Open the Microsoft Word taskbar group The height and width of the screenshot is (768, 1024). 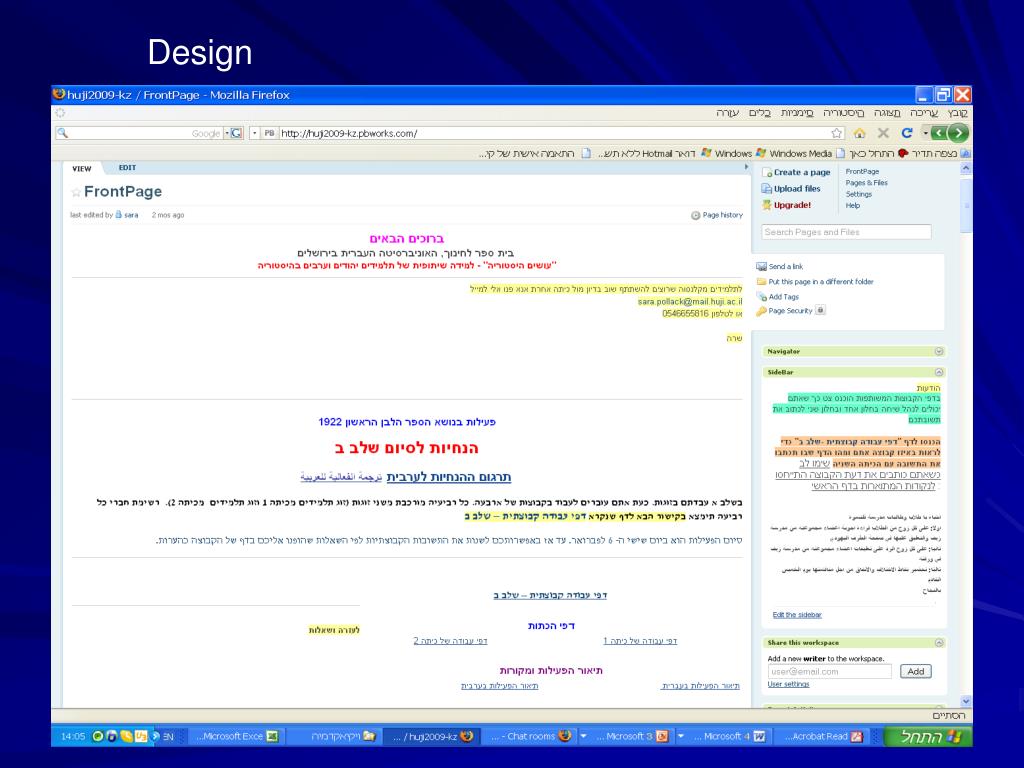click(x=729, y=737)
